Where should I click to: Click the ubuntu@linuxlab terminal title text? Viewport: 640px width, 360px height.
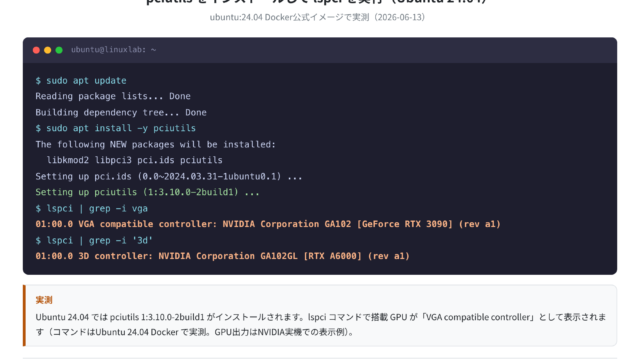[x=113, y=50]
